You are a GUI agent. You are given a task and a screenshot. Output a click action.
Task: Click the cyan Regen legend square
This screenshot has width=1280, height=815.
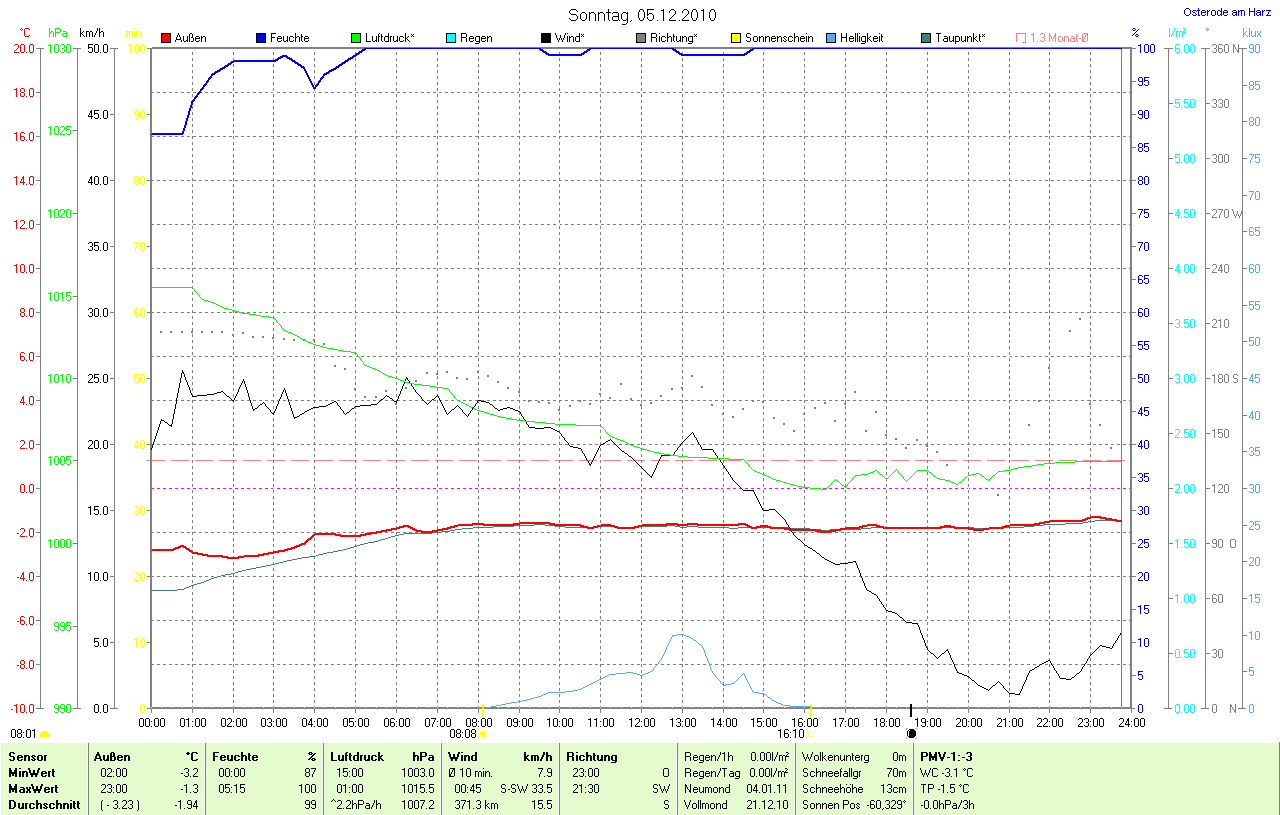451,38
